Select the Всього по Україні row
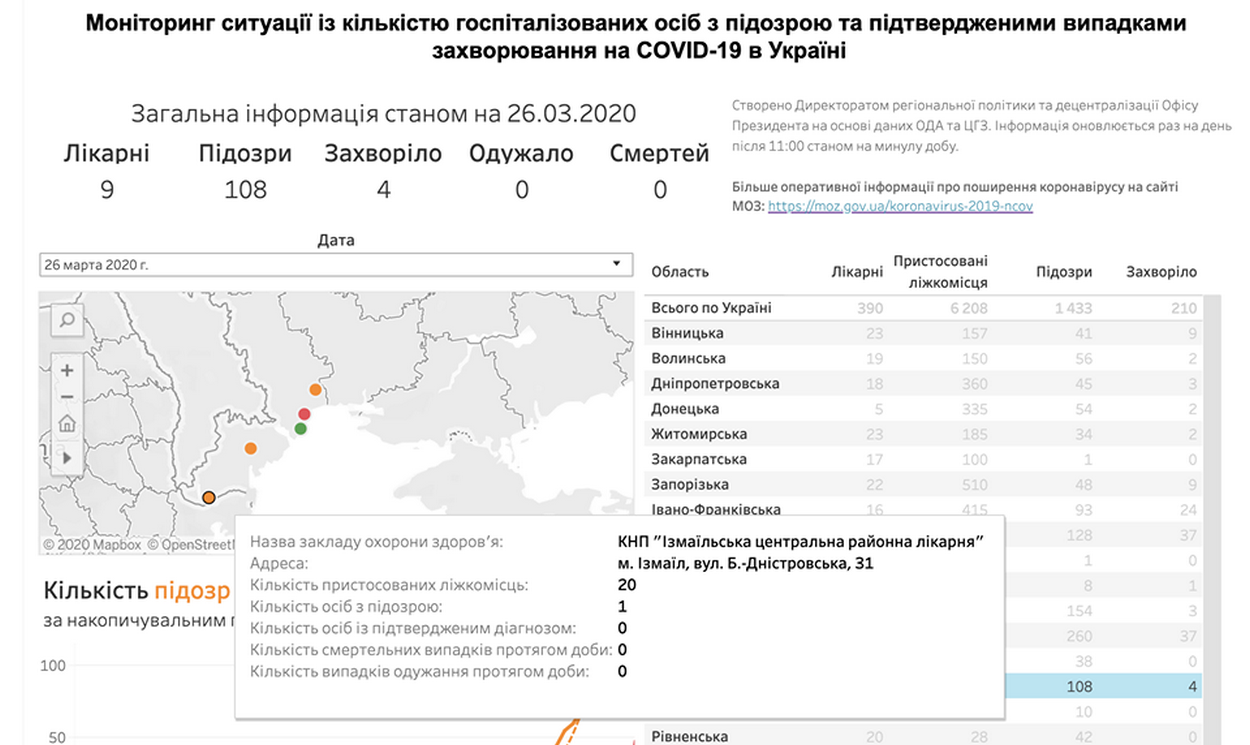 pyautogui.click(x=924, y=308)
